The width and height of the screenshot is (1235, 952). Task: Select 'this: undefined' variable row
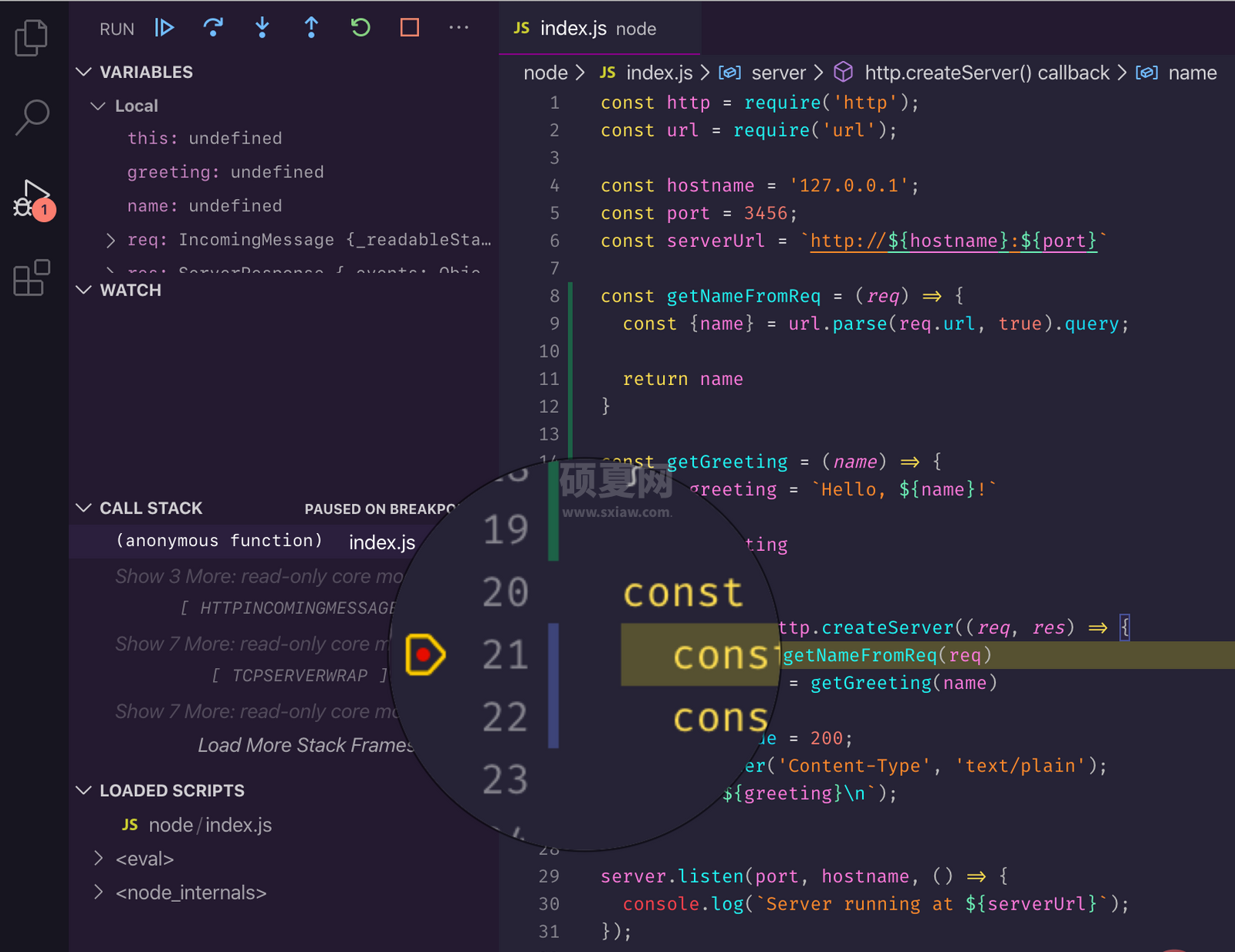pos(205,138)
